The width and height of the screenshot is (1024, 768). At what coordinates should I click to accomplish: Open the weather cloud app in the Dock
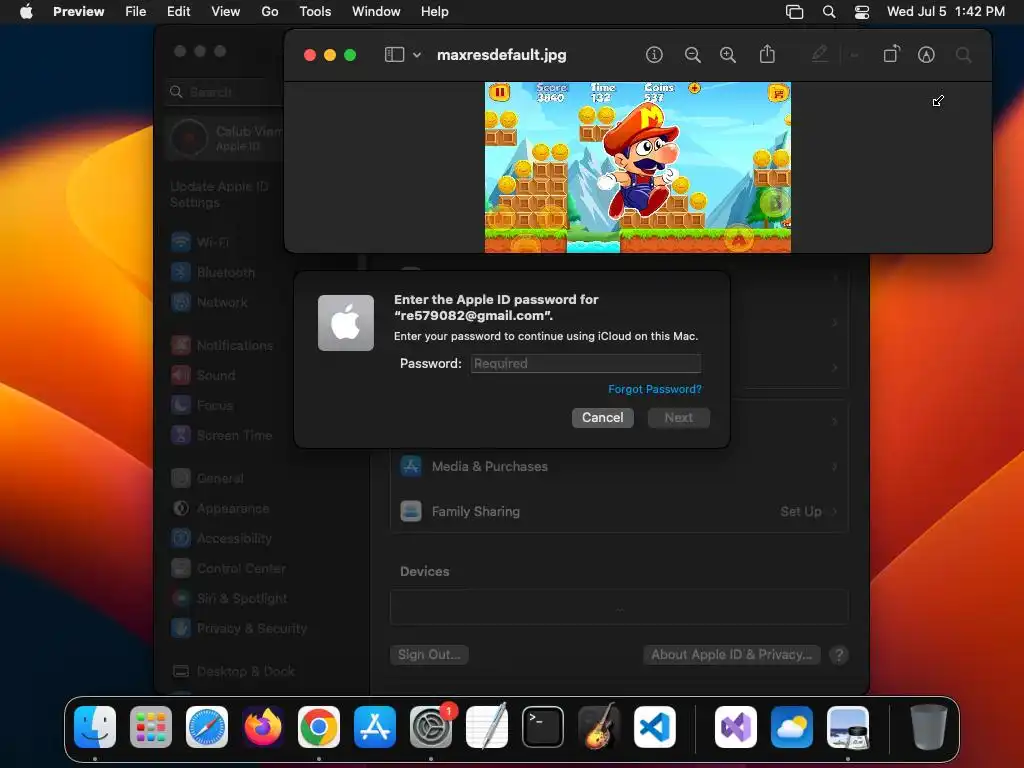coord(792,727)
